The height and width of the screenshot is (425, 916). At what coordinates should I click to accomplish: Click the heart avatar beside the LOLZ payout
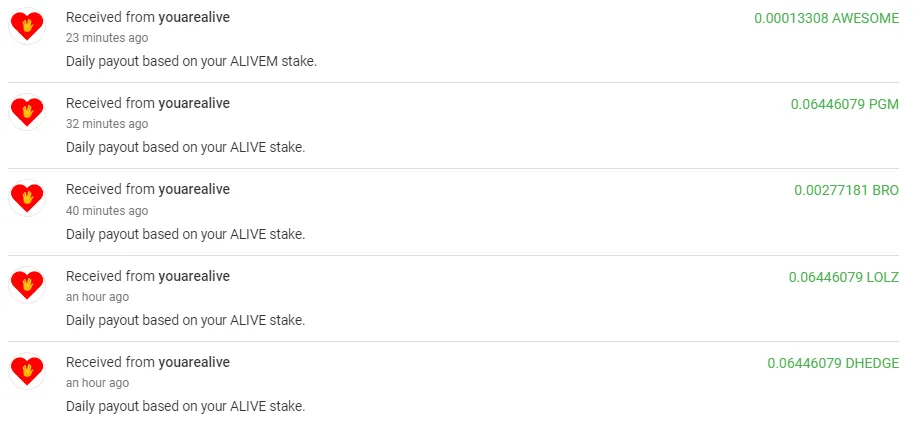(27, 285)
